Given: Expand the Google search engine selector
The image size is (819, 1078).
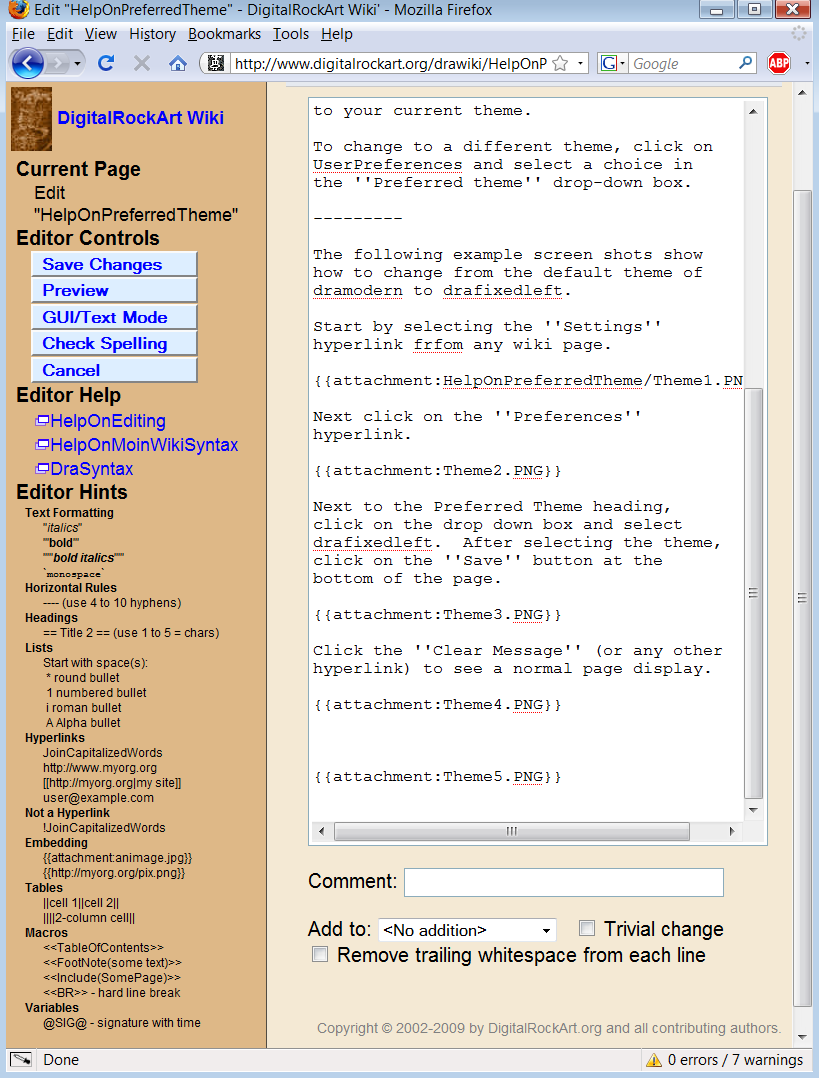Looking at the screenshot, I should click(x=613, y=63).
